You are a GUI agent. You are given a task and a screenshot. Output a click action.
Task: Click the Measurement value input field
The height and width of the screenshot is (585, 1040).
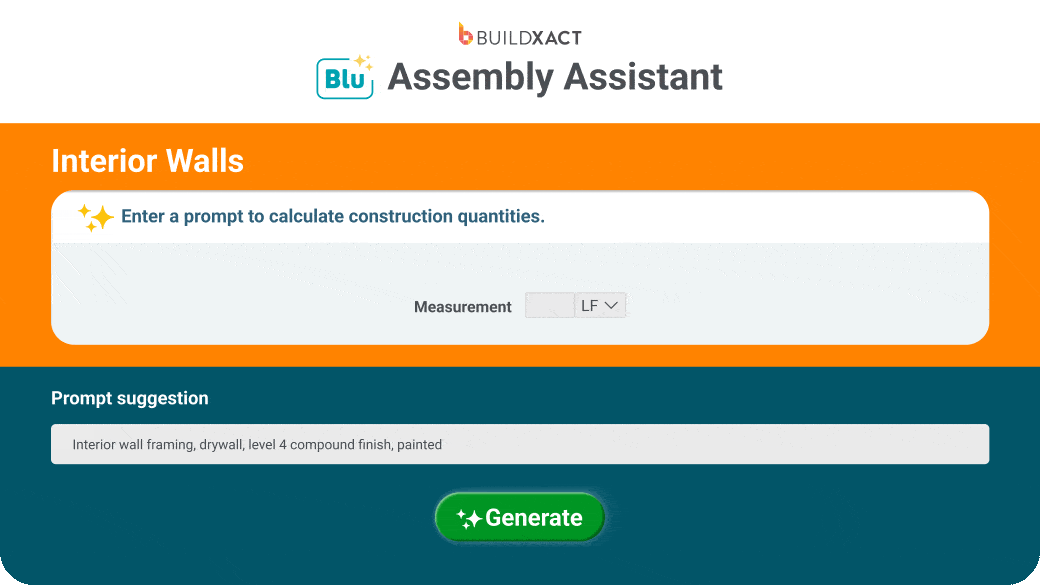pyautogui.click(x=549, y=305)
